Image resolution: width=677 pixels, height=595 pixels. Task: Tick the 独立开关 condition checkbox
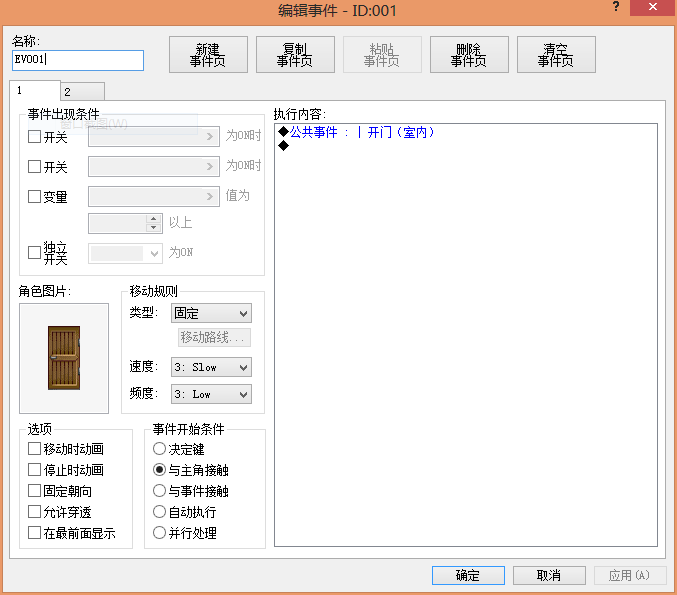[x=35, y=253]
